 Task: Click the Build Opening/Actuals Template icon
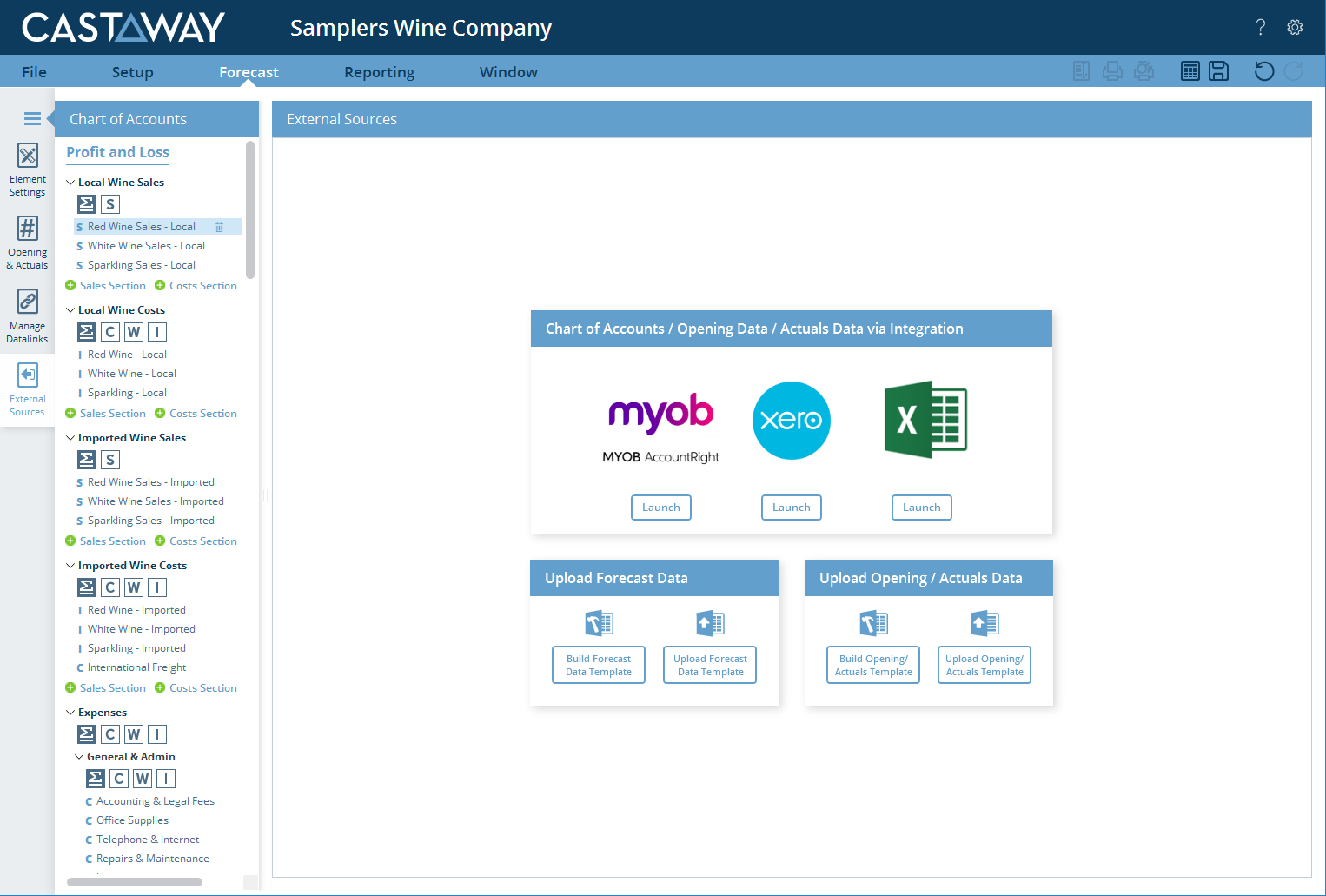[x=873, y=623]
